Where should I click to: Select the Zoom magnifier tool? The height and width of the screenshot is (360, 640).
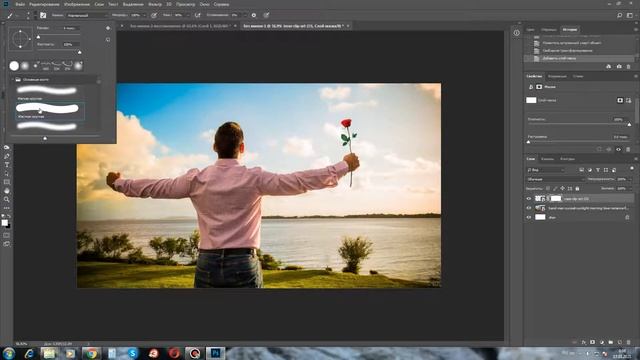pos(7,199)
